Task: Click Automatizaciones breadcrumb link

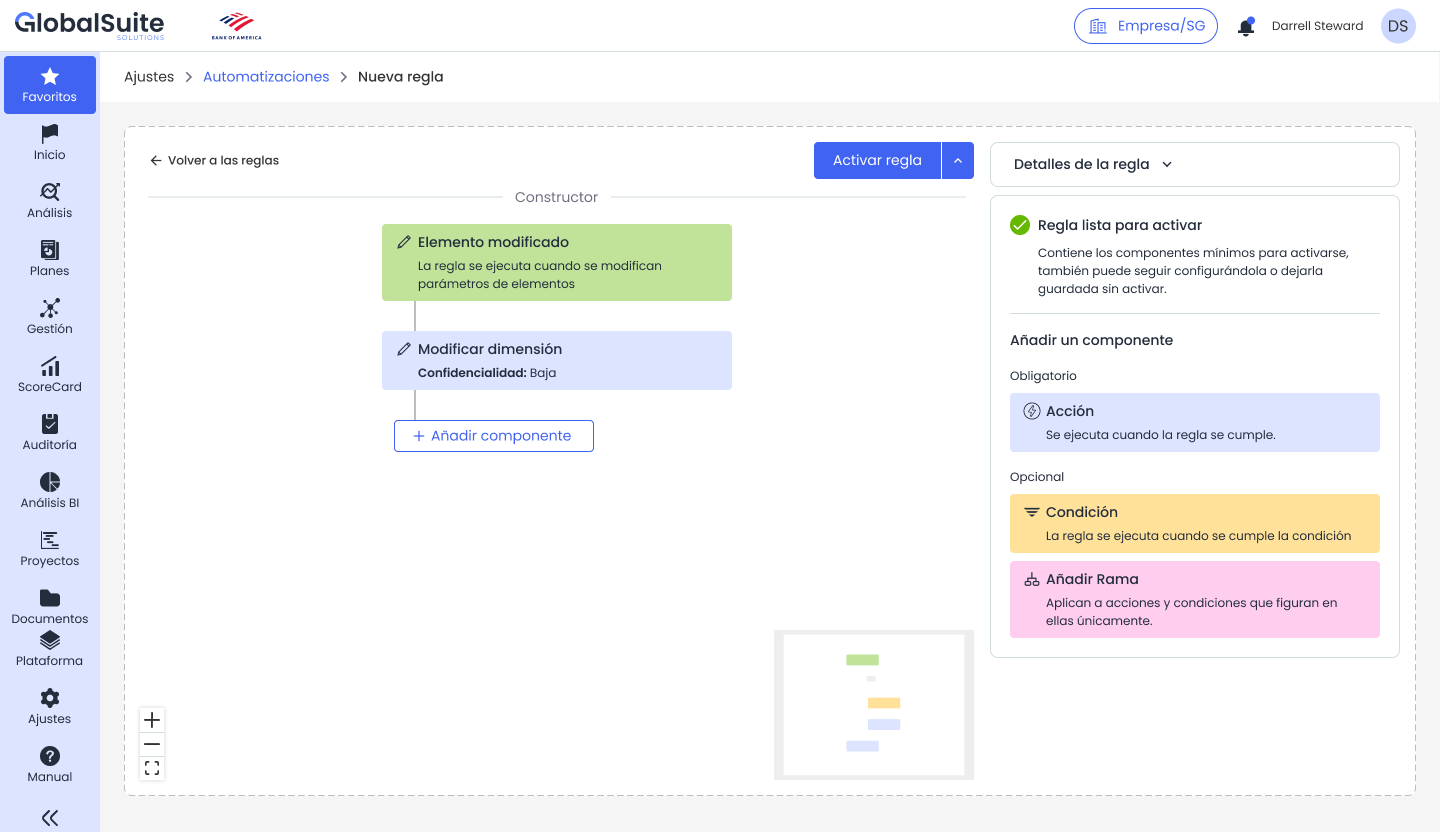Action: [266, 77]
